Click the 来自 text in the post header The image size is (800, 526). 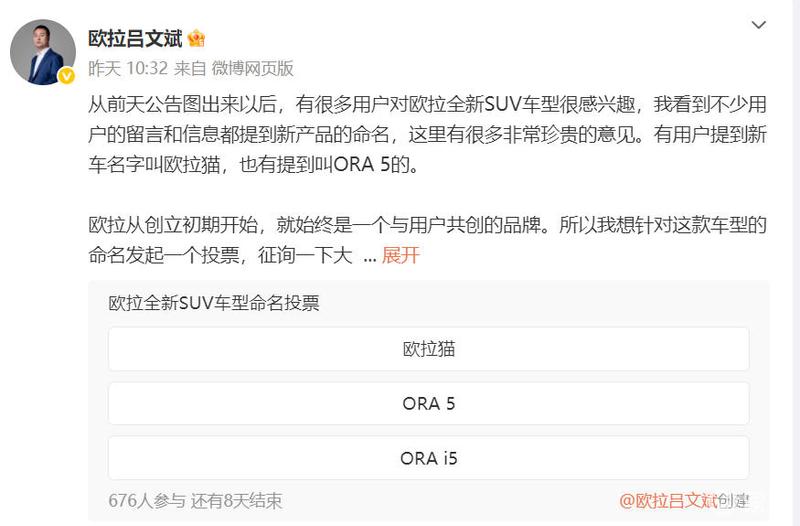pyautogui.click(x=190, y=68)
